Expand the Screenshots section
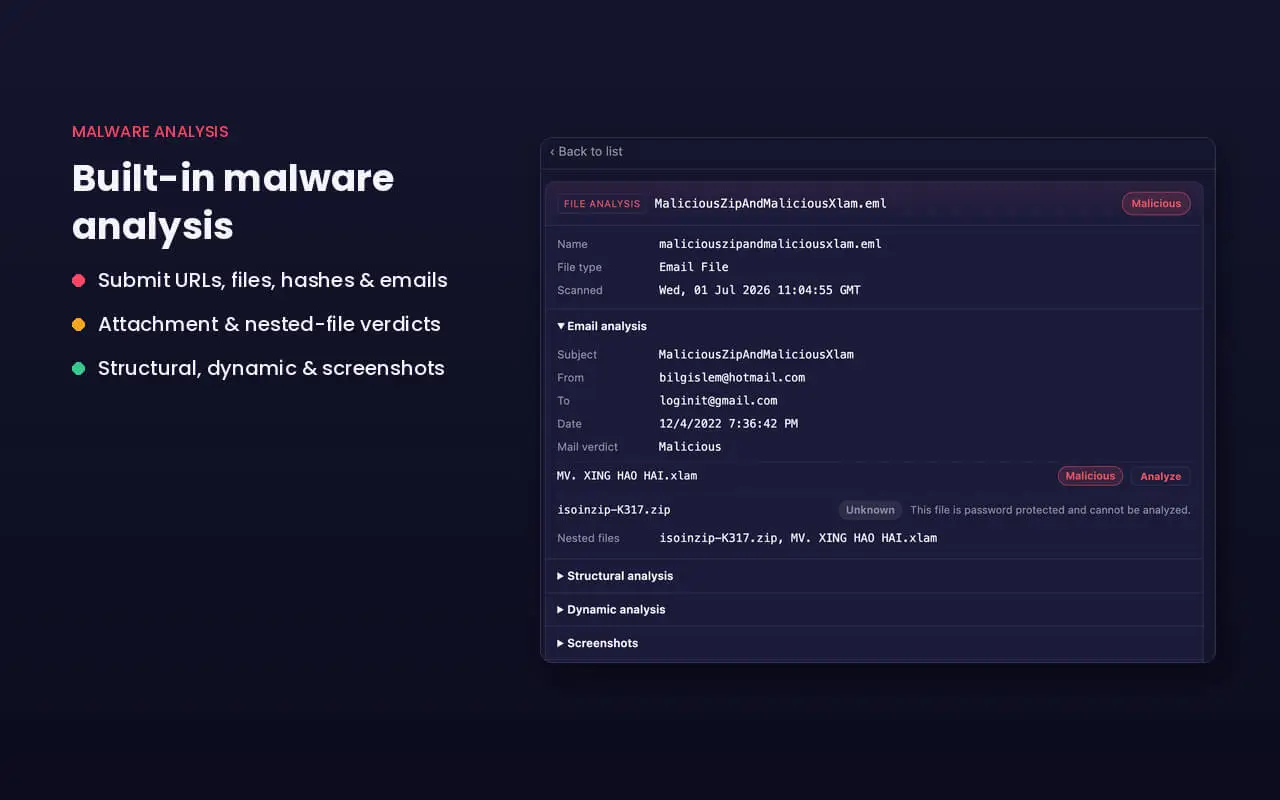1280x800 pixels. [x=597, y=643]
